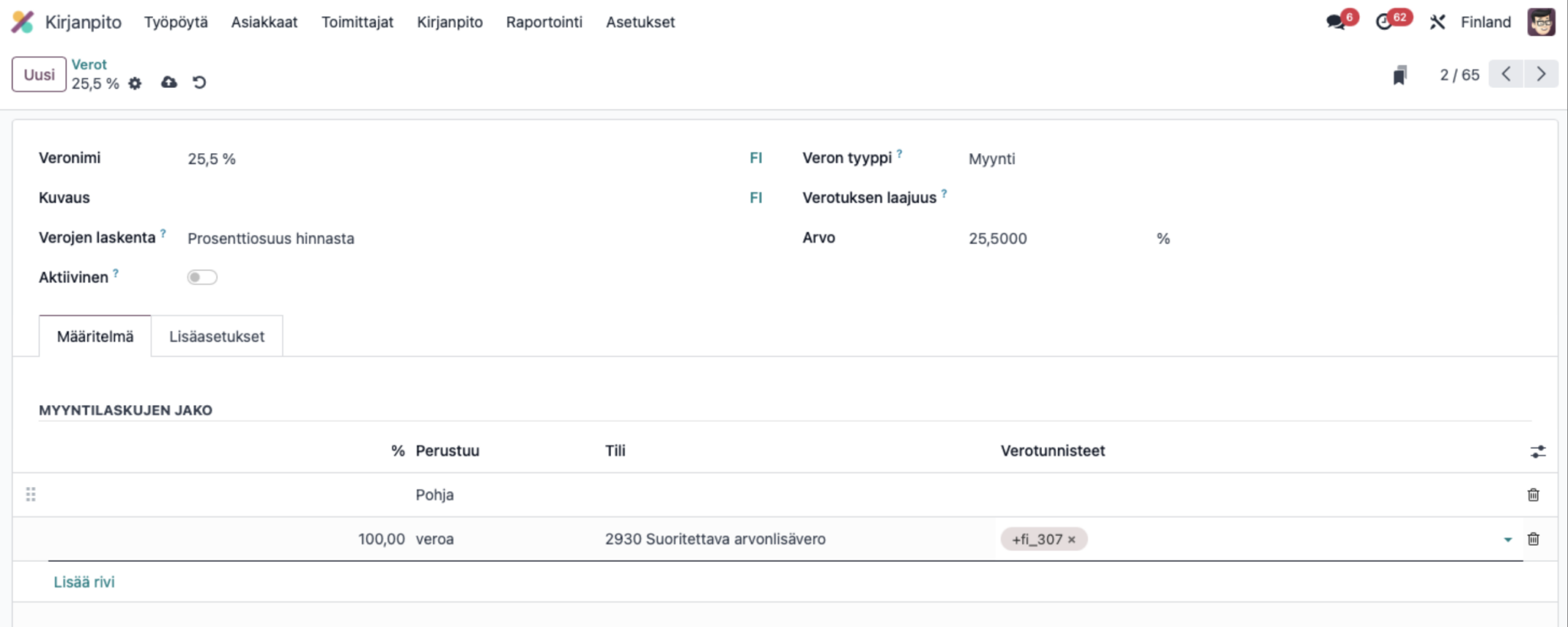Click the wrench and screwdriver debug icon
Image resolution: width=1568 pixels, height=627 pixels.
coord(1437,22)
